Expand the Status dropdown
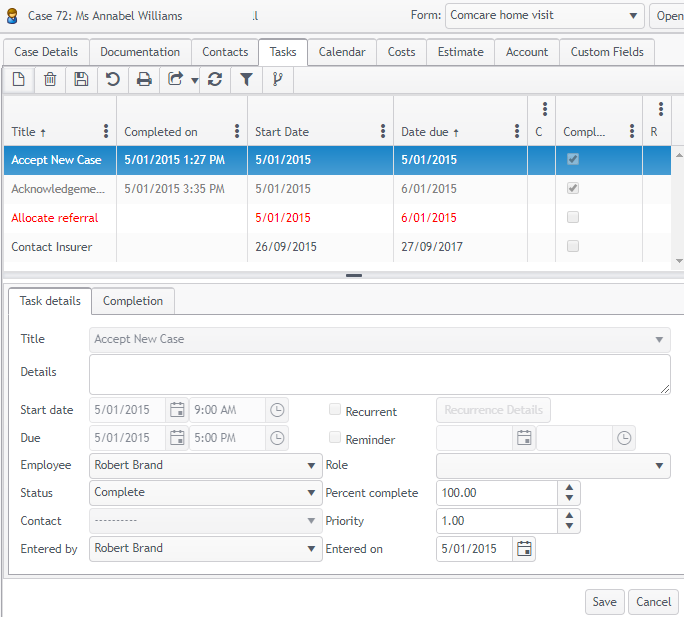 click(x=206, y=493)
